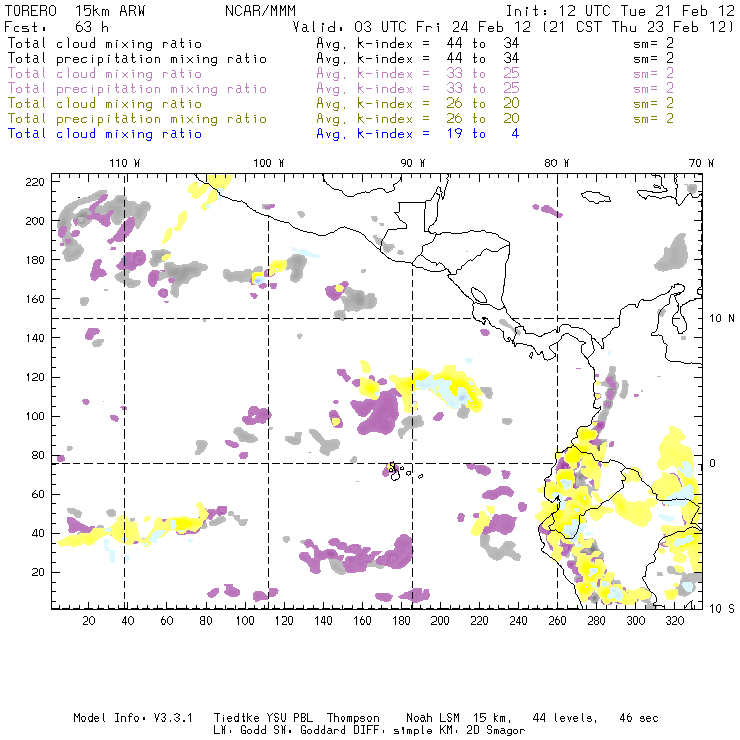Click the y-axis tick label 220
This screenshot has height=740, width=740.
(x=35, y=182)
